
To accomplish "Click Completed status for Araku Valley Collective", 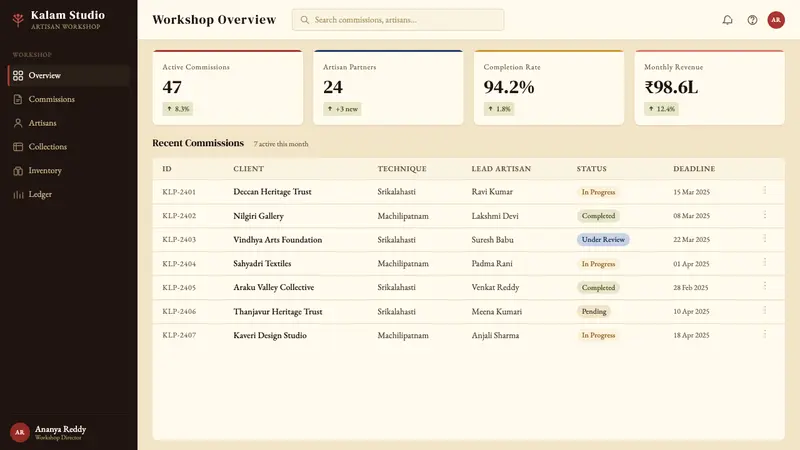I will click(598, 288).
